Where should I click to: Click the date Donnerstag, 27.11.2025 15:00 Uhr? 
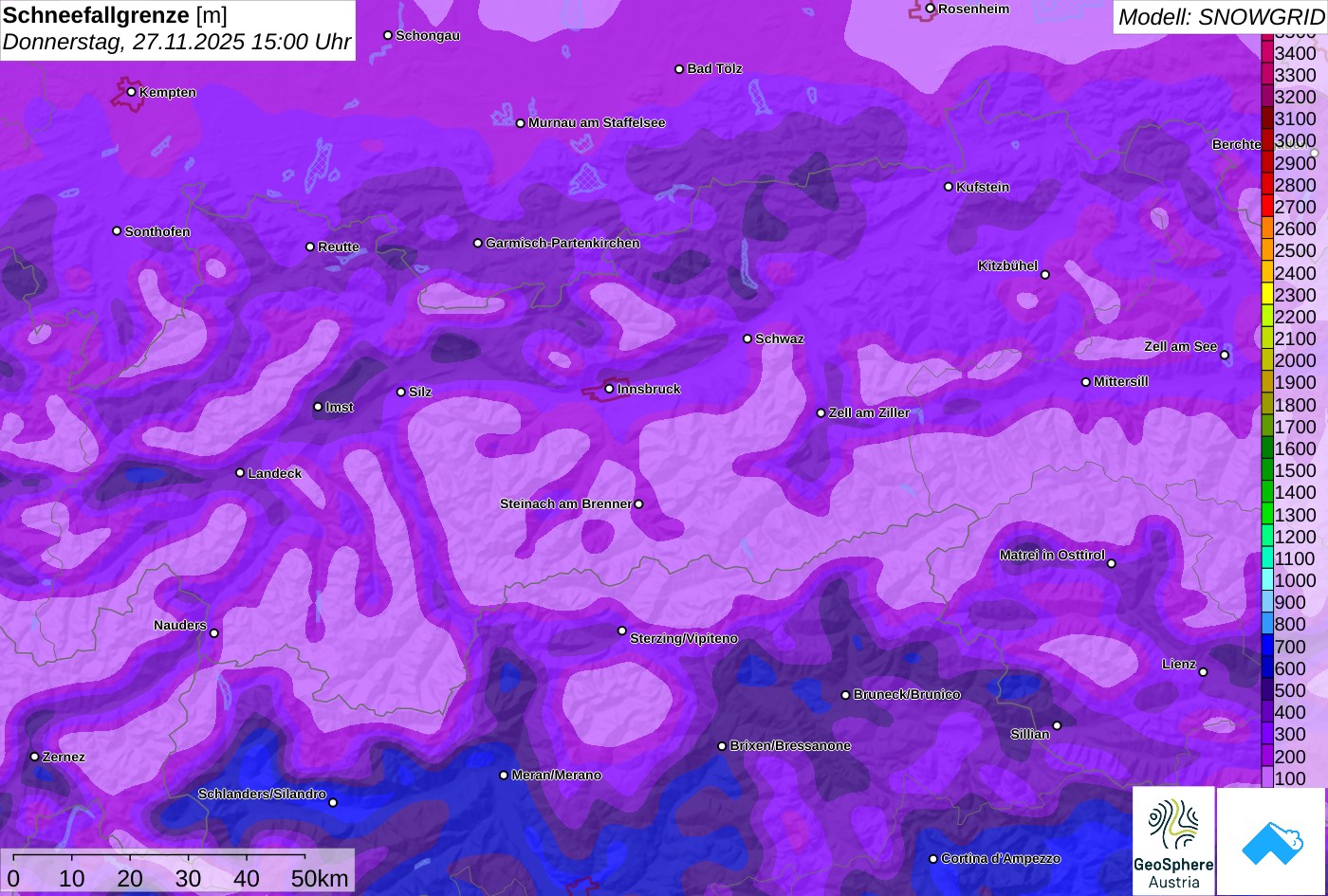click(176, 43)
